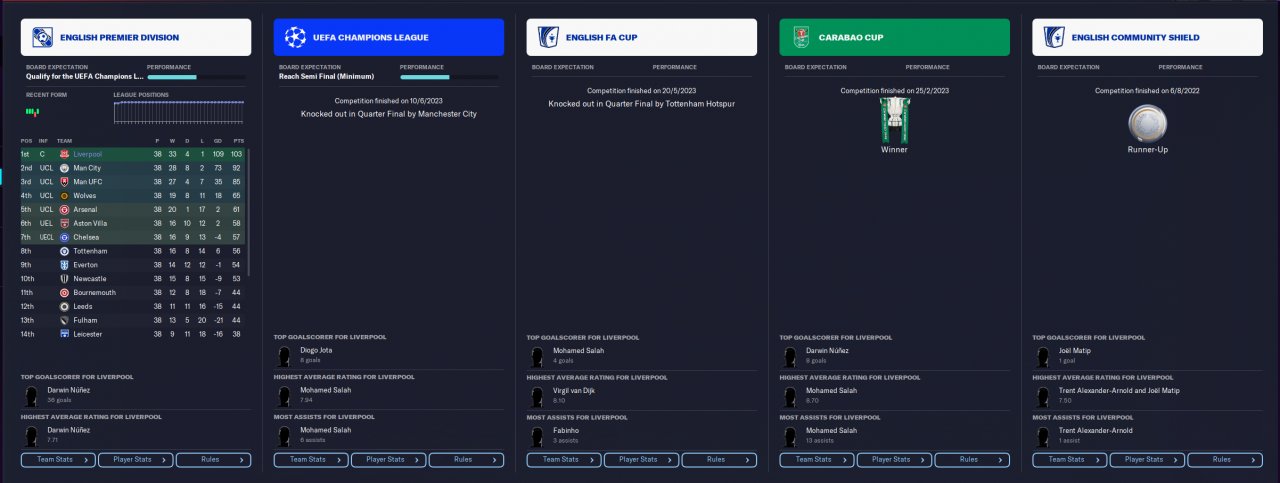This screenshot has height=483, width=1280.
Task: Open Team Stats in Community Shield panel
Action: pos(1070,460)
